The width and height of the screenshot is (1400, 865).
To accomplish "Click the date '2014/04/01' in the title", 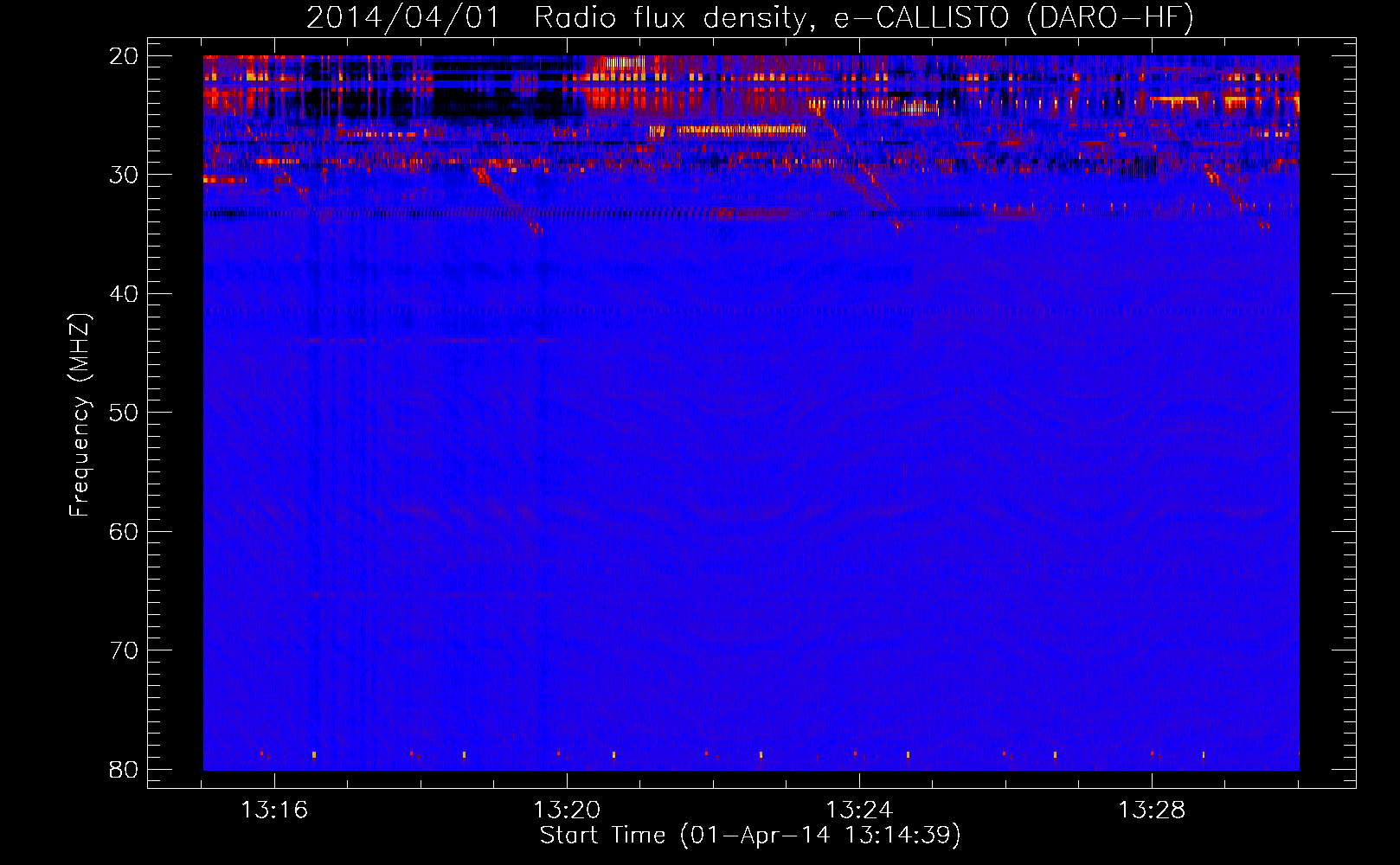I will 403,19.
